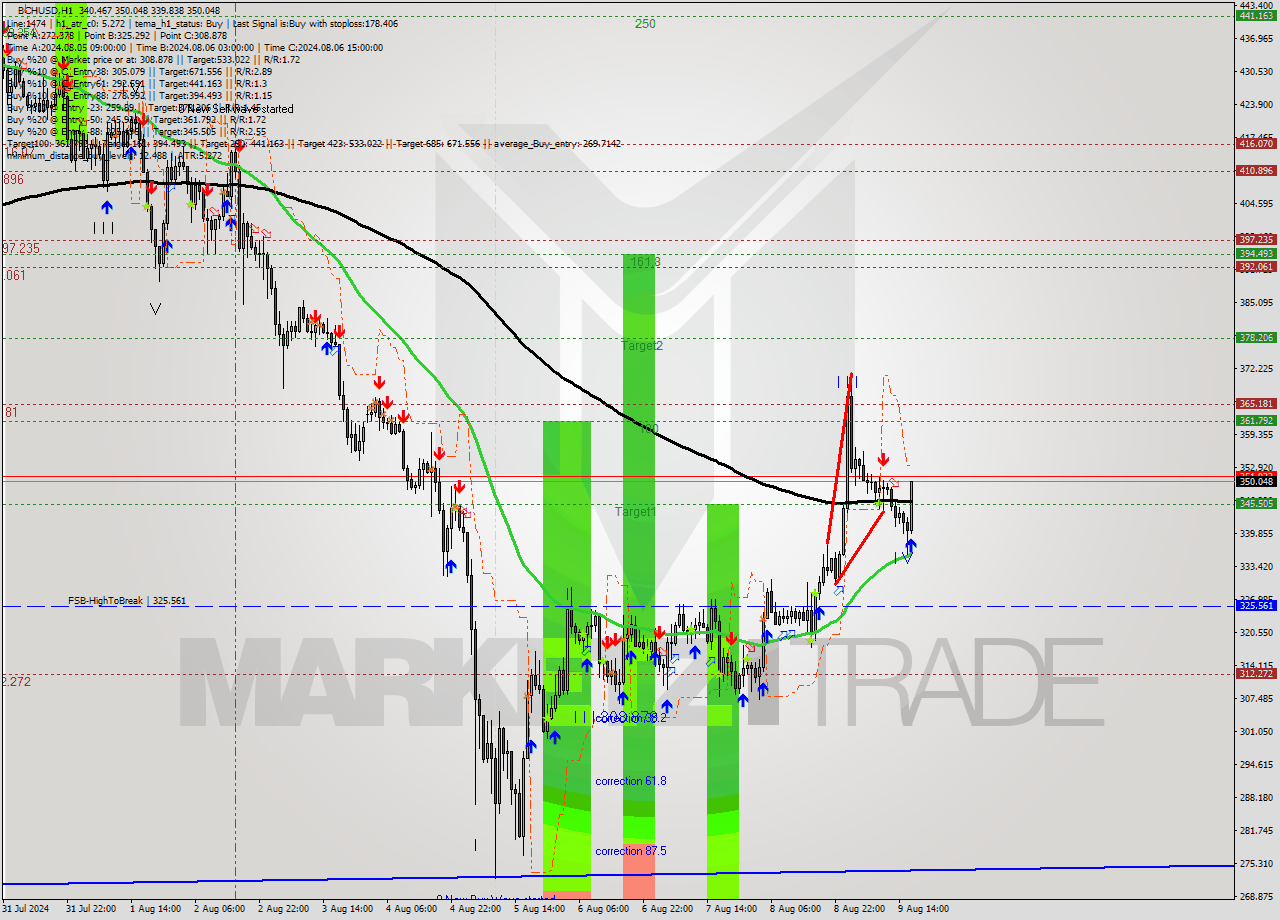Click the 339.825 price axis value
Viewport: 1280px width, 920px height.
[x=1256, y=533]
